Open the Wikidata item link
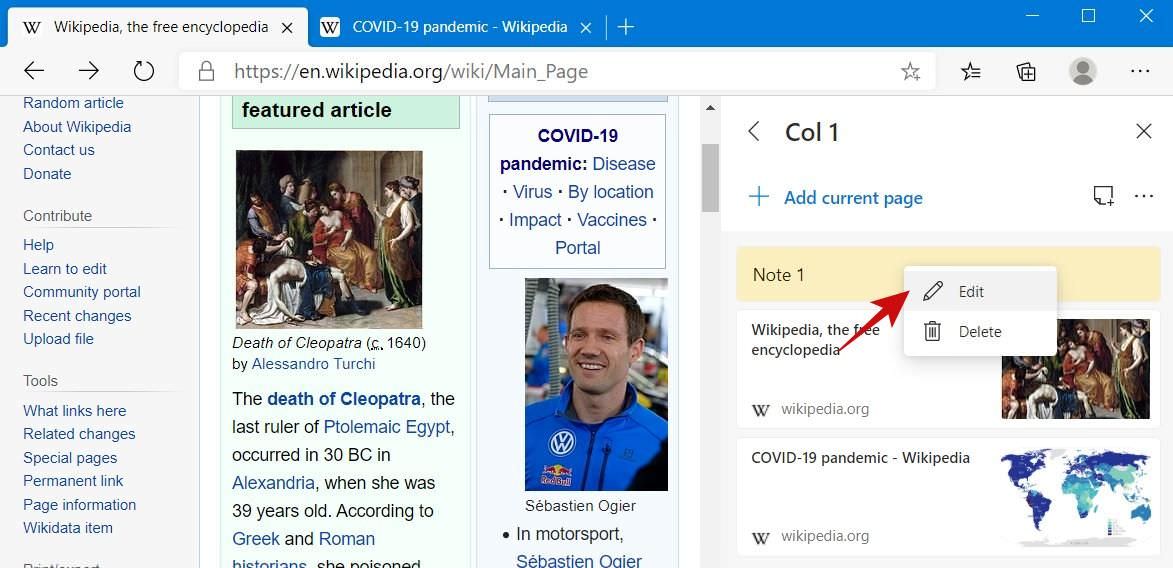The height and width of the screenshot is (568, 1173). coord(68,528)
